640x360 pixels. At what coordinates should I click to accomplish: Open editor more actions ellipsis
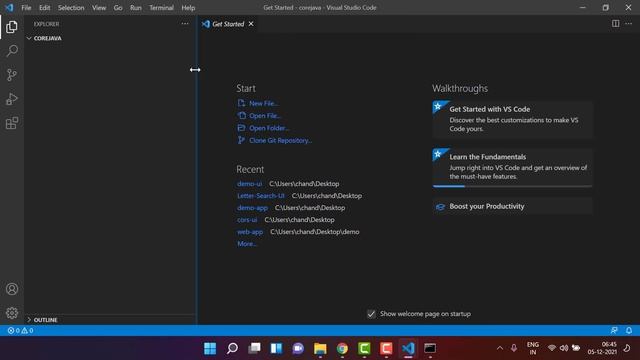(x=629, y=24)
